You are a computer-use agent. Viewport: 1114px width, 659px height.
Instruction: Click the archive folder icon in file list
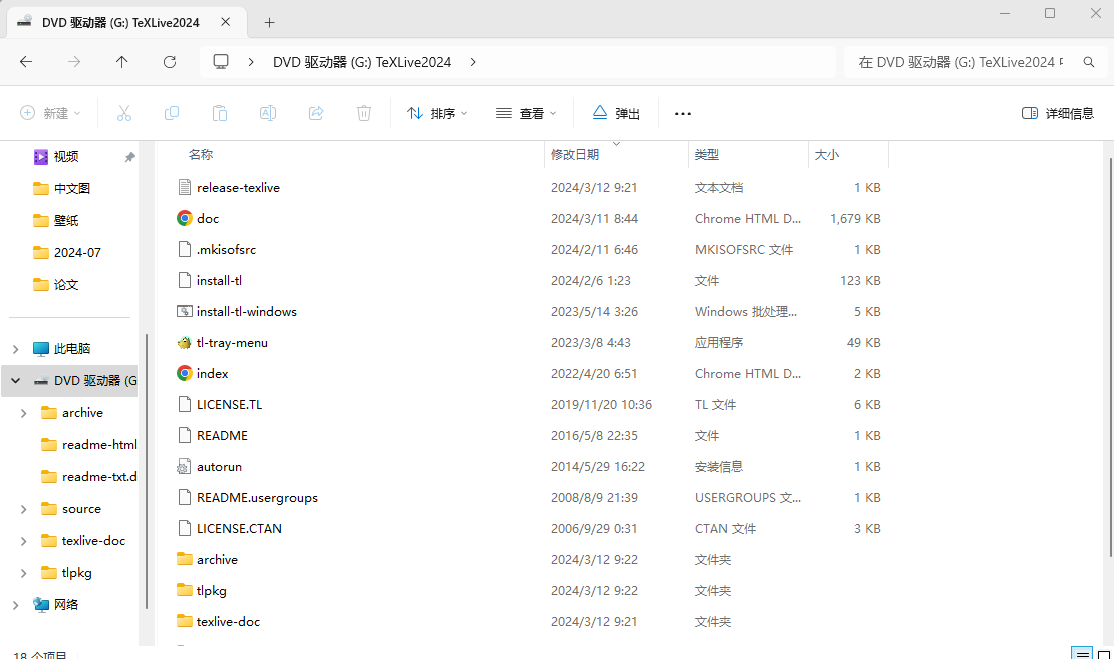point(185,558)
